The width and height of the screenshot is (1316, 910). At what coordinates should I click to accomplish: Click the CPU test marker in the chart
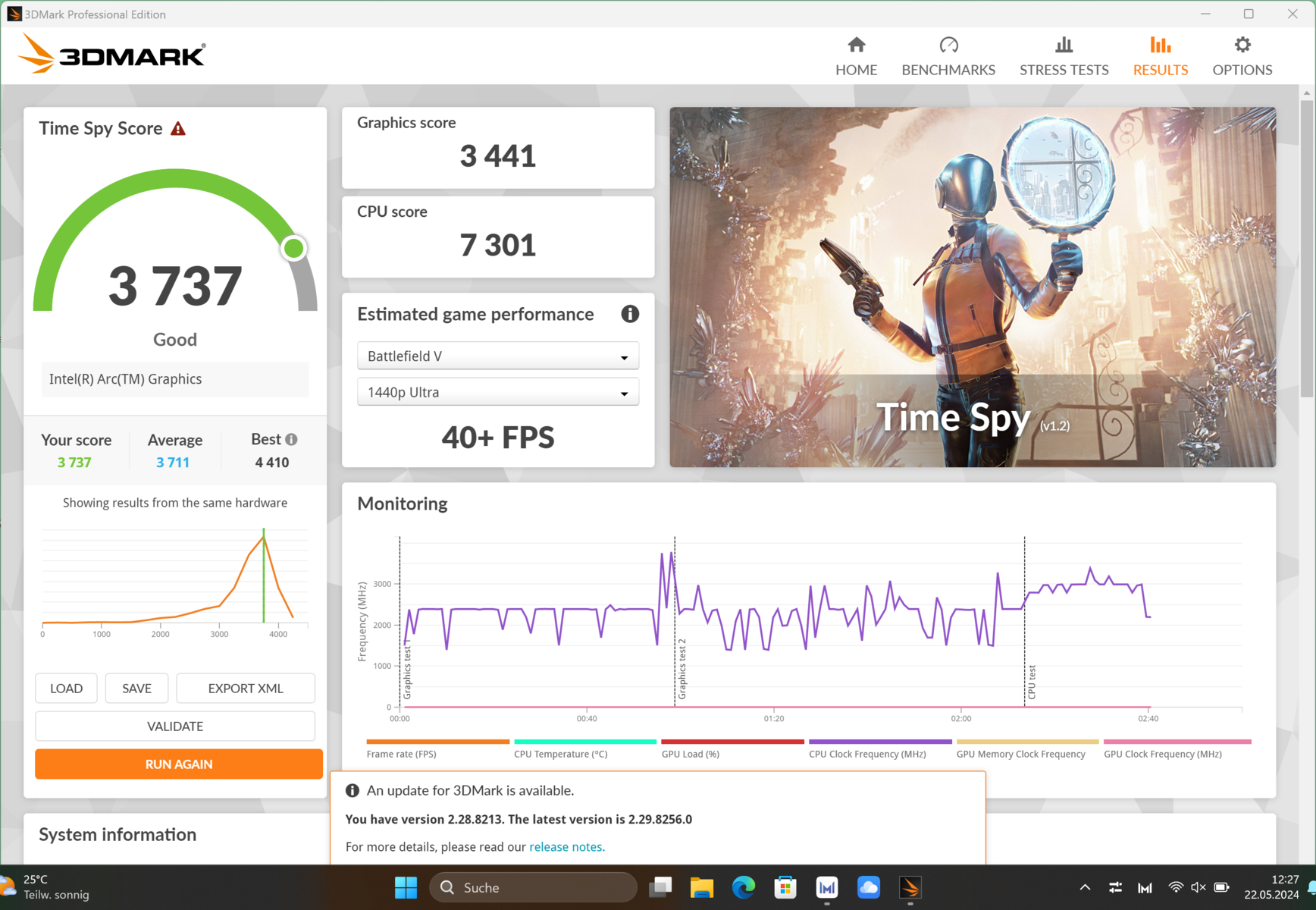(1032, 682)
